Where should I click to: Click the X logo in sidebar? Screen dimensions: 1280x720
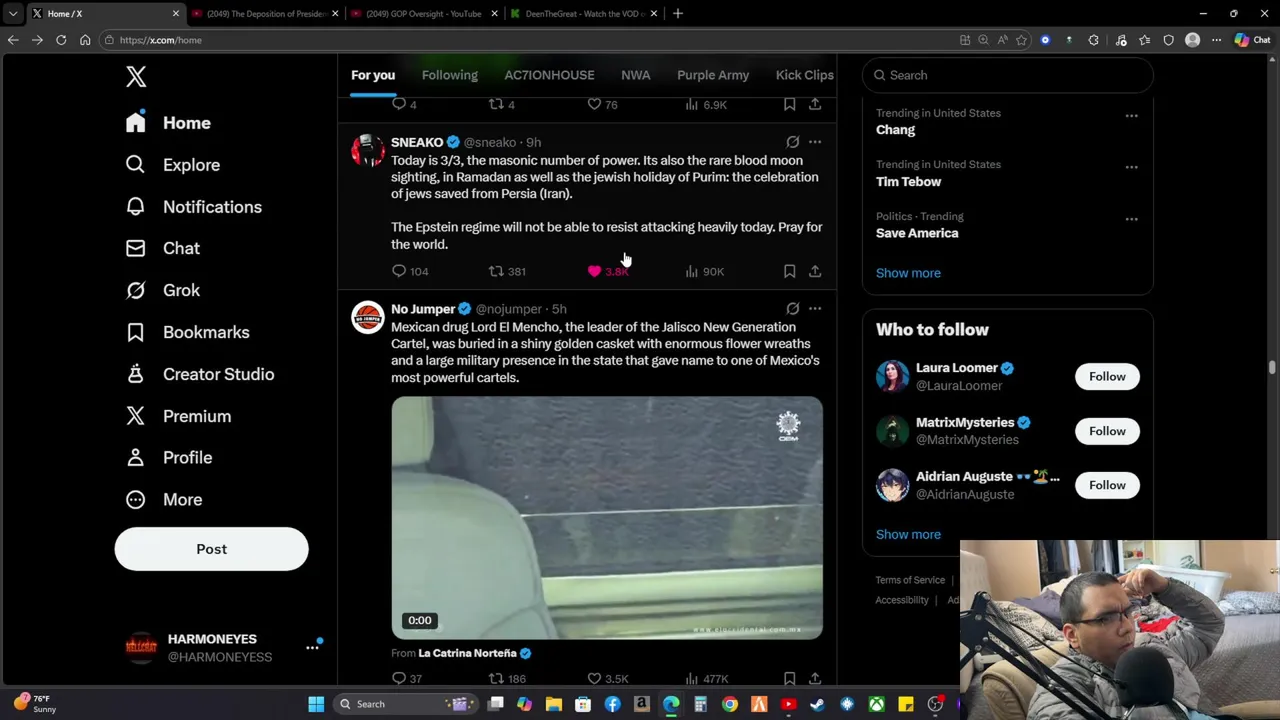[x=136, y=76]
